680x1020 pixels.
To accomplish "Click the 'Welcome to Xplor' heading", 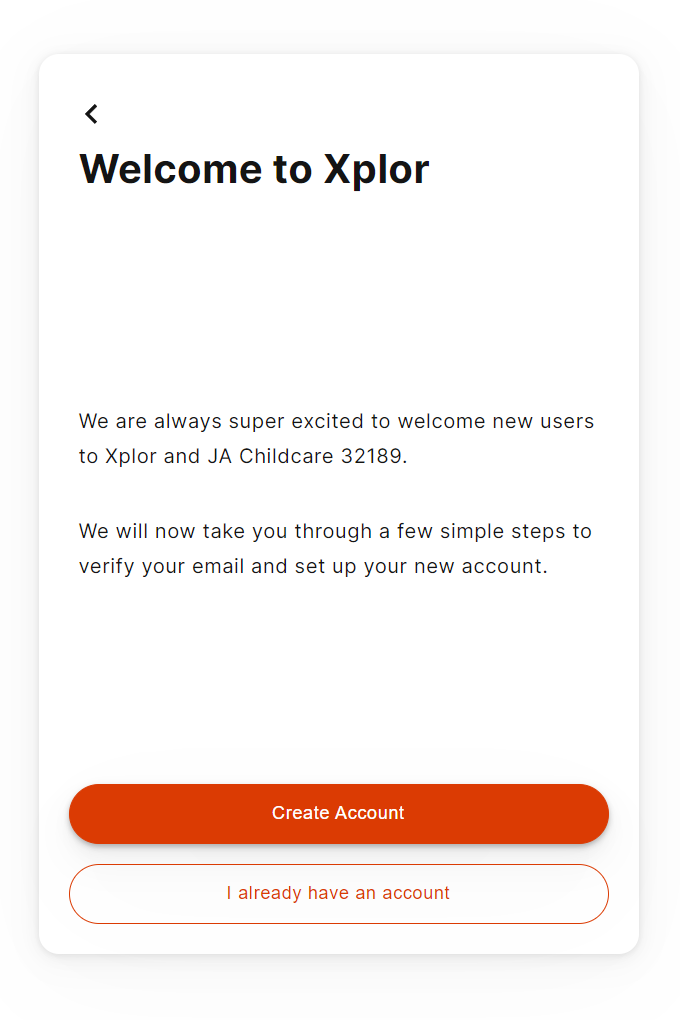I will pyautogui.click(x=253, y=168).
